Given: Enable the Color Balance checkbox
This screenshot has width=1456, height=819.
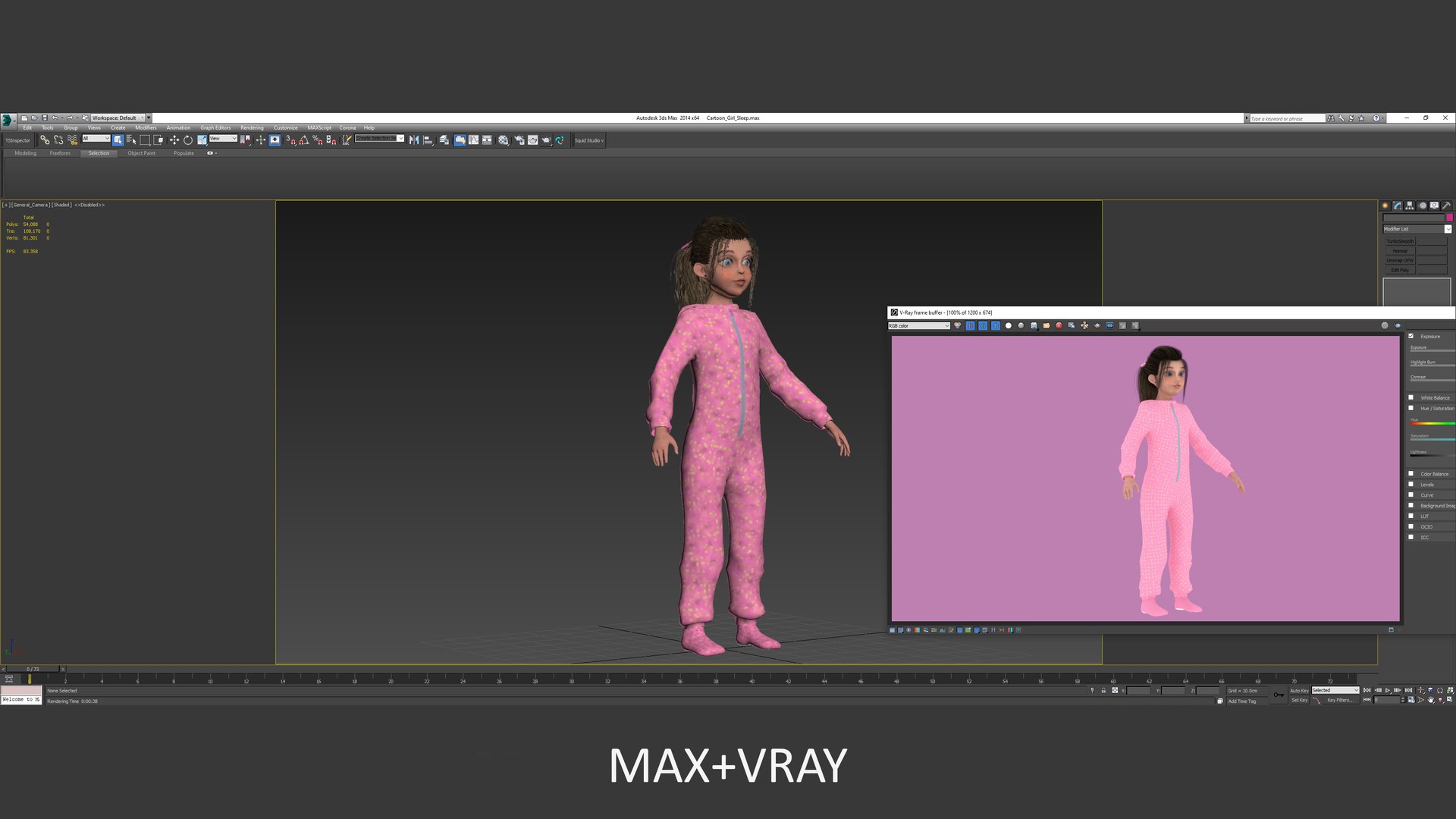Looking at the screenshot, I should click(1411, 474).
